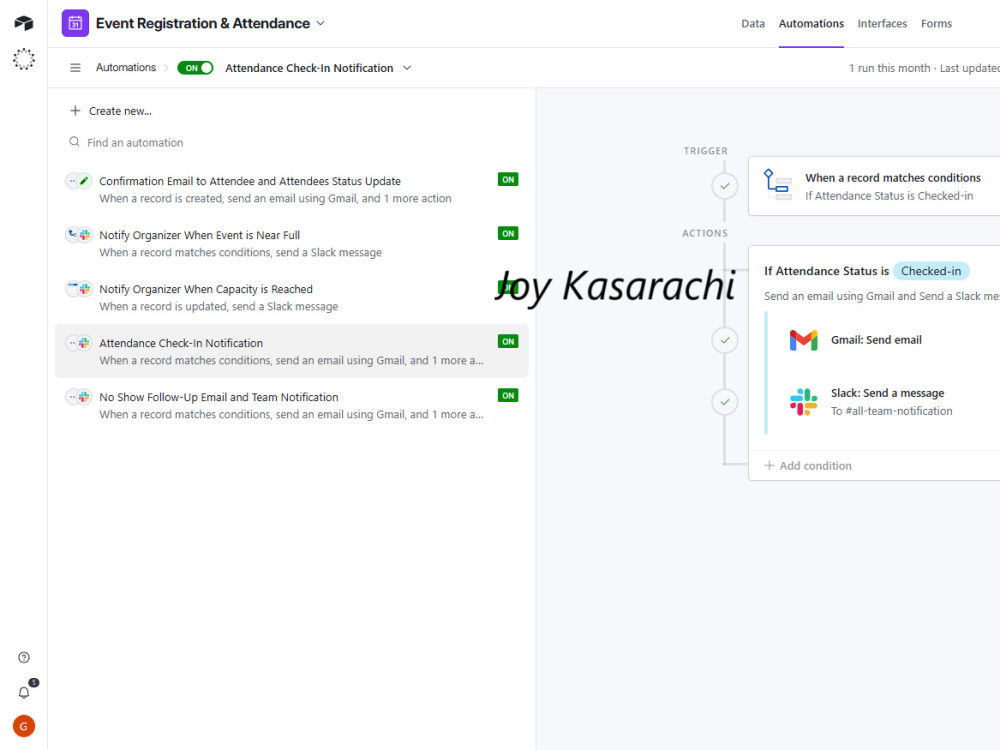This screenshot has height=750, width=1000.
Task: Open the notifications bell icon
Action: point(24,693)
